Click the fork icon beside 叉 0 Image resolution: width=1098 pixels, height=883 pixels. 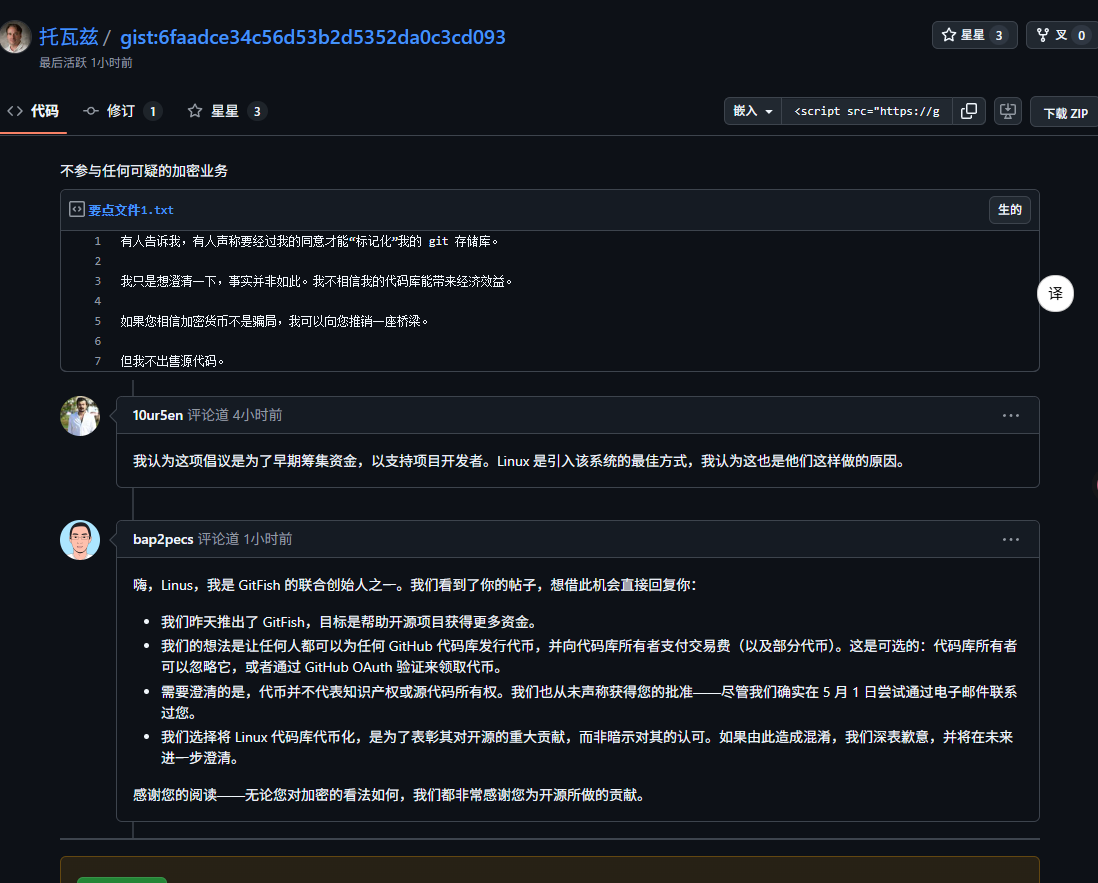(x=1042, y=35)
